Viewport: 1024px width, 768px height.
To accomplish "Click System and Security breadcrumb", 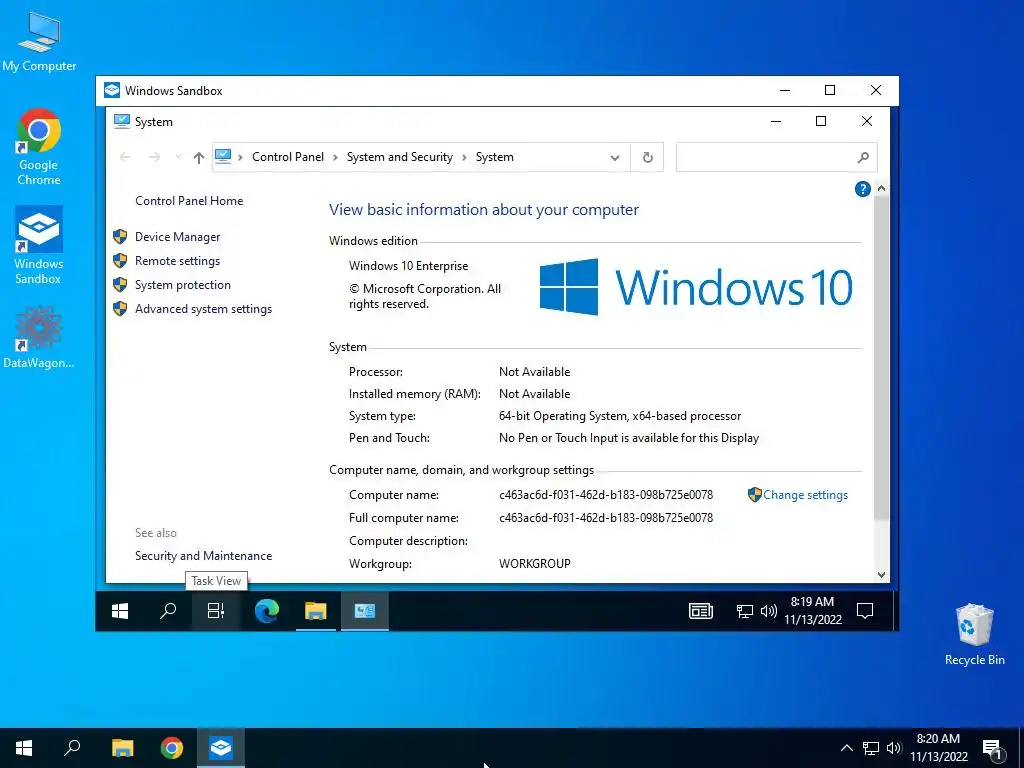I will point(399,157).
